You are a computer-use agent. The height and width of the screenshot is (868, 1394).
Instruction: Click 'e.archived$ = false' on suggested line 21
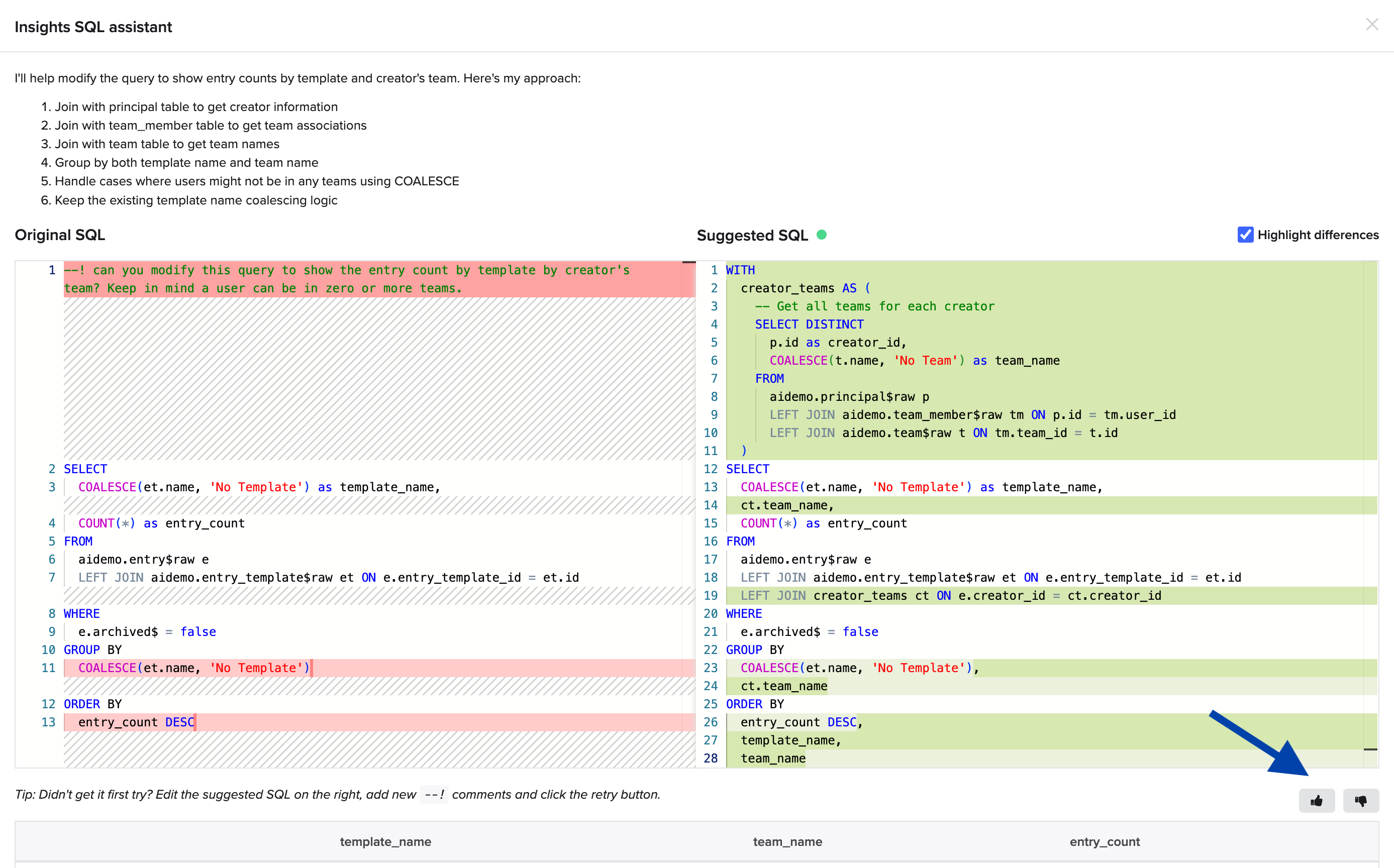click(x=809, y=631)
